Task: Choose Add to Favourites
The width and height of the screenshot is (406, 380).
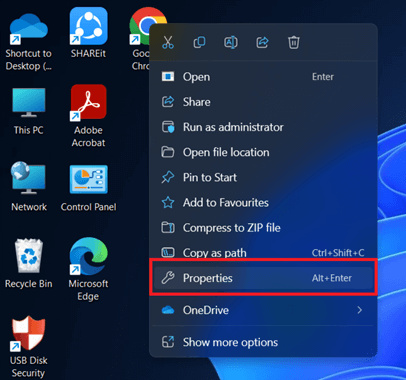Action: pos(263,203)
